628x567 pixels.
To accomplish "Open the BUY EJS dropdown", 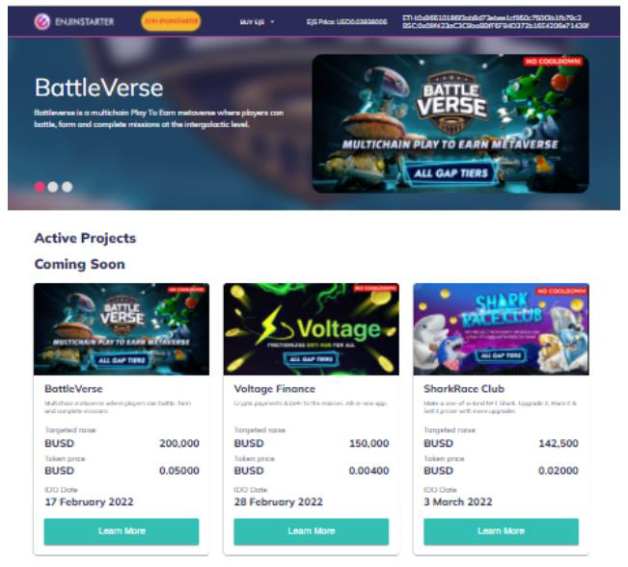I will (x=257, y=22).
